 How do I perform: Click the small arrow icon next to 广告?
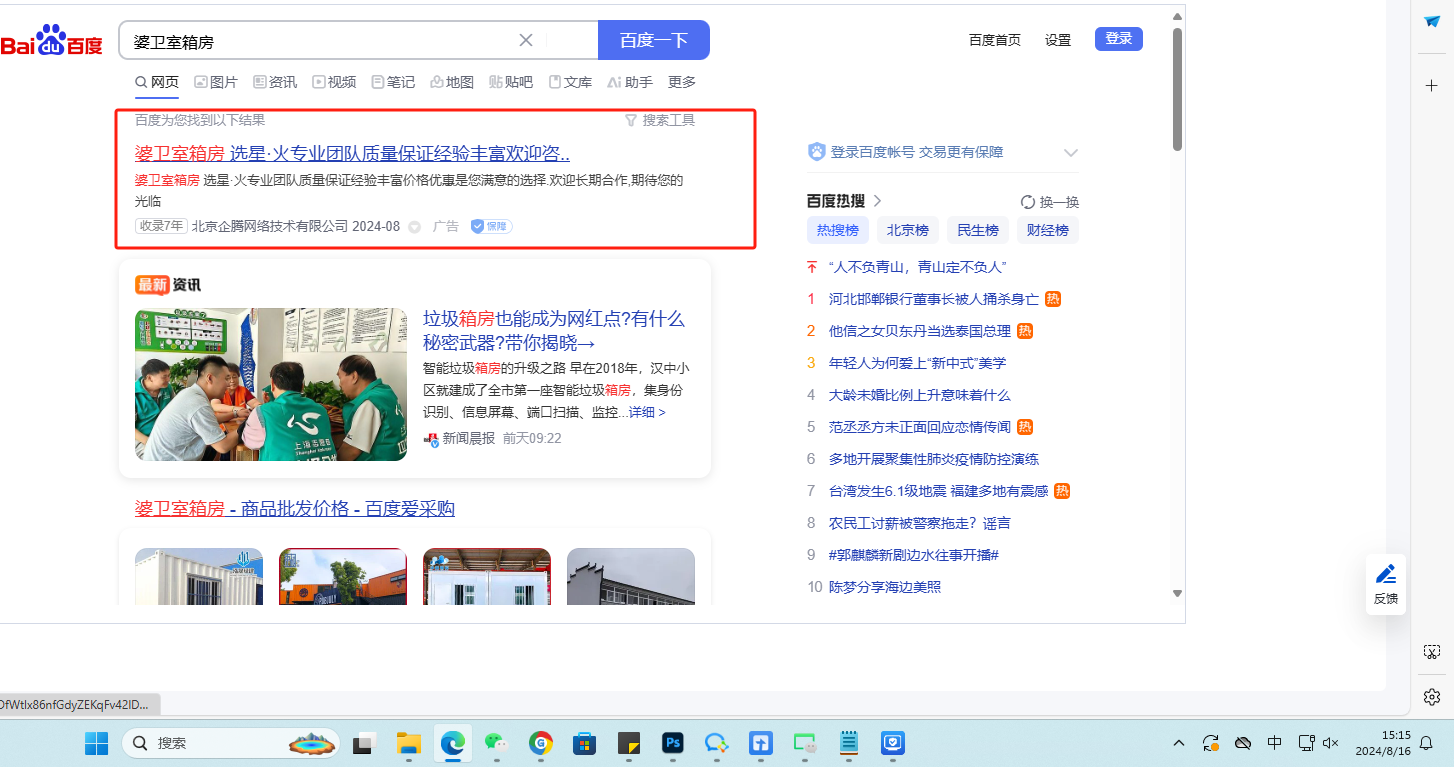415,227
